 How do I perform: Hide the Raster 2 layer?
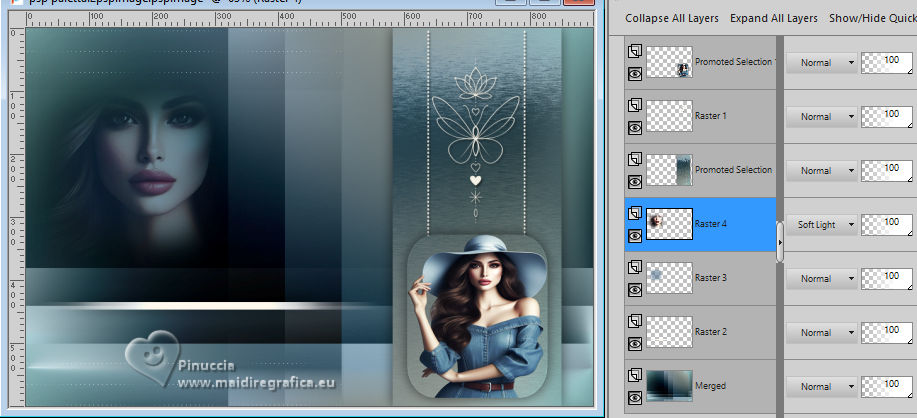pos(635,343)
